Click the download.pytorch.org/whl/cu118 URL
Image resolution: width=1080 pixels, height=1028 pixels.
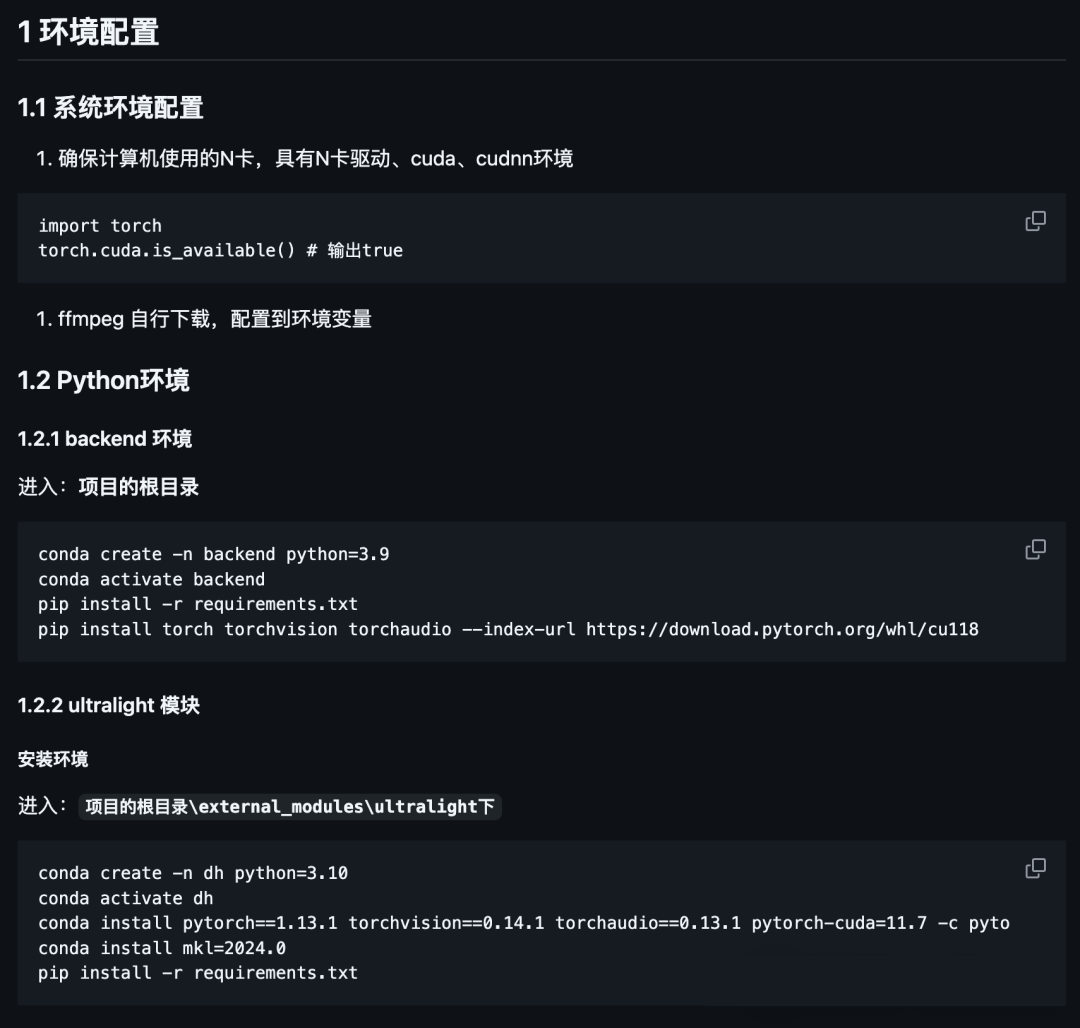782,629
